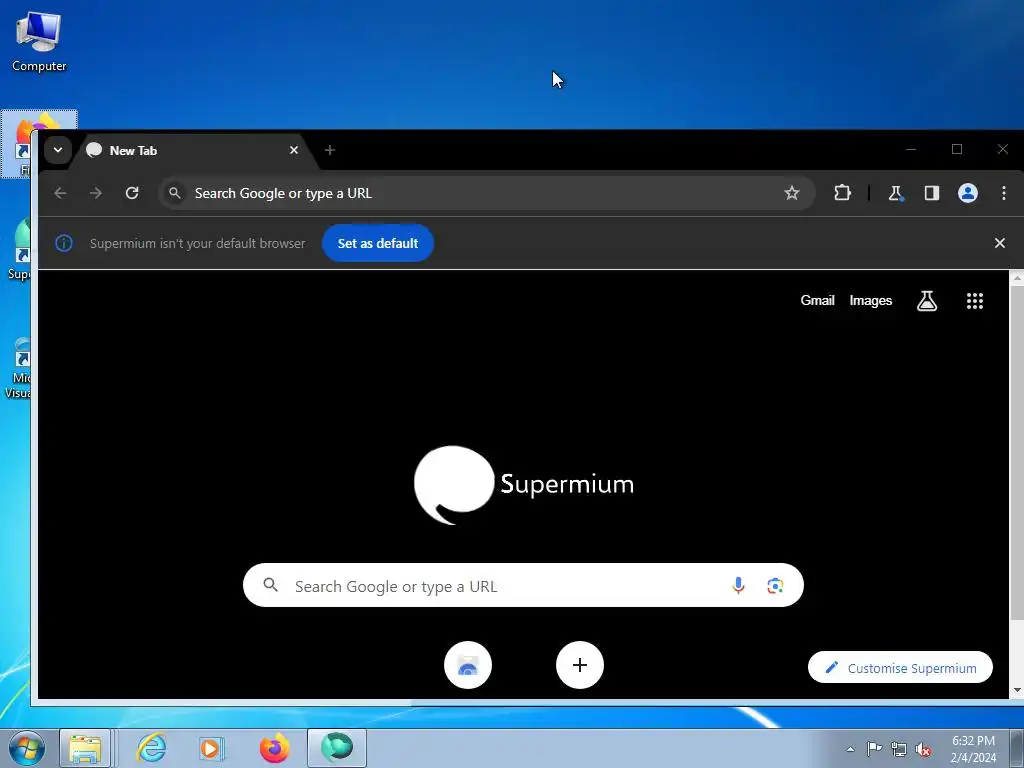
Task: Open File Explorer from taskbar
Action: coord(85,748)
